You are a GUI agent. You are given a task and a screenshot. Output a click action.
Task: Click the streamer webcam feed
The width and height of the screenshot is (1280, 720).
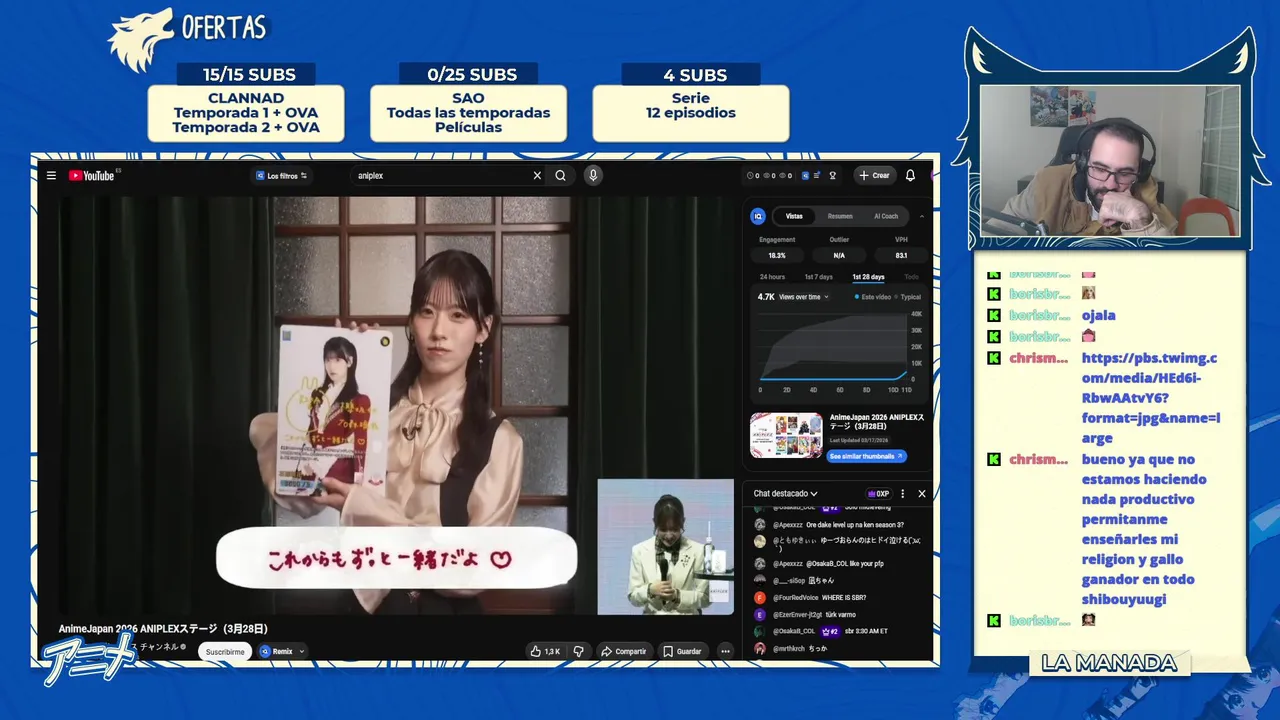click(x=1110, y=161)
